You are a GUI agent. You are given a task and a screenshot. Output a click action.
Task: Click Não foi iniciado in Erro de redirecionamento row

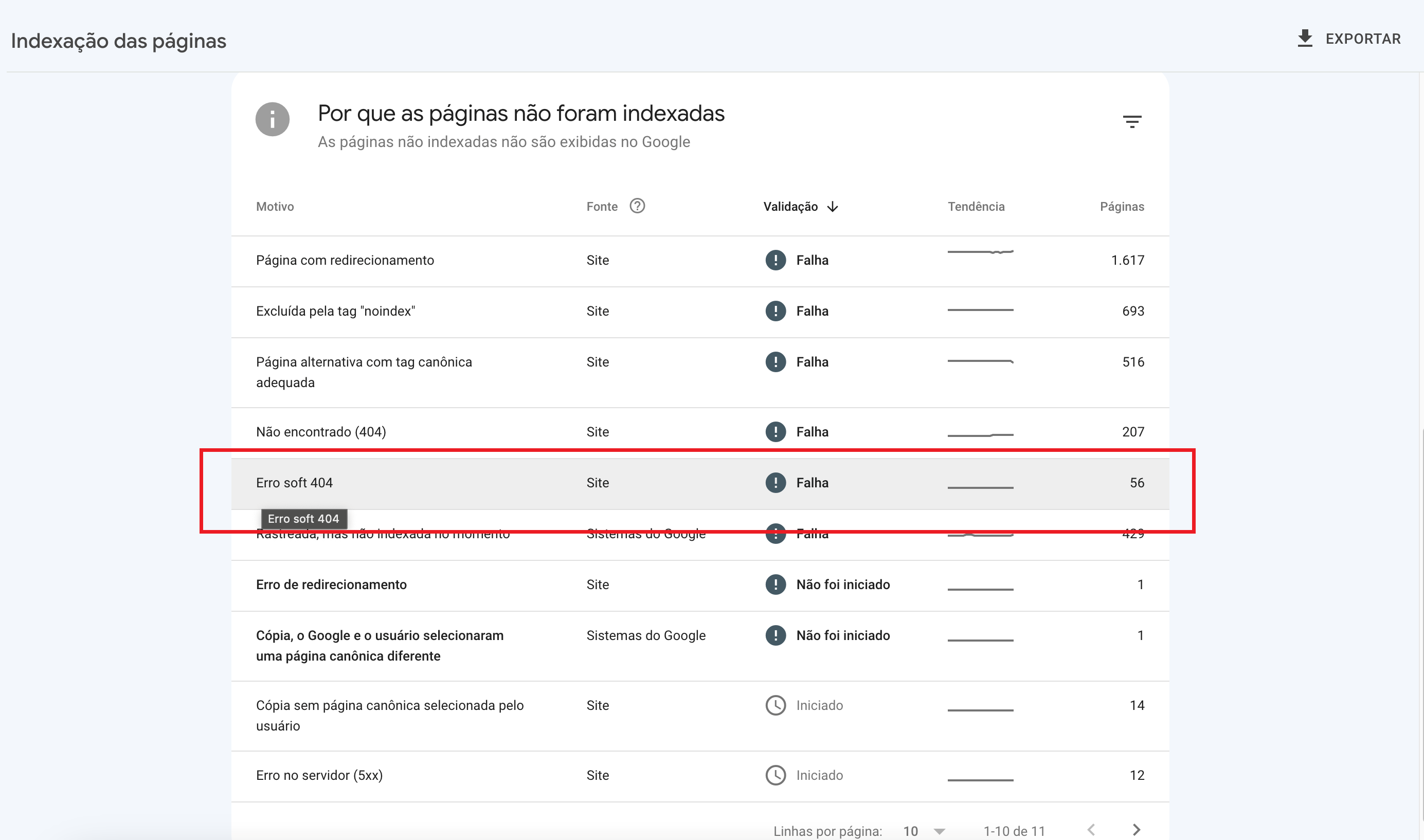(x=842, y=585)
